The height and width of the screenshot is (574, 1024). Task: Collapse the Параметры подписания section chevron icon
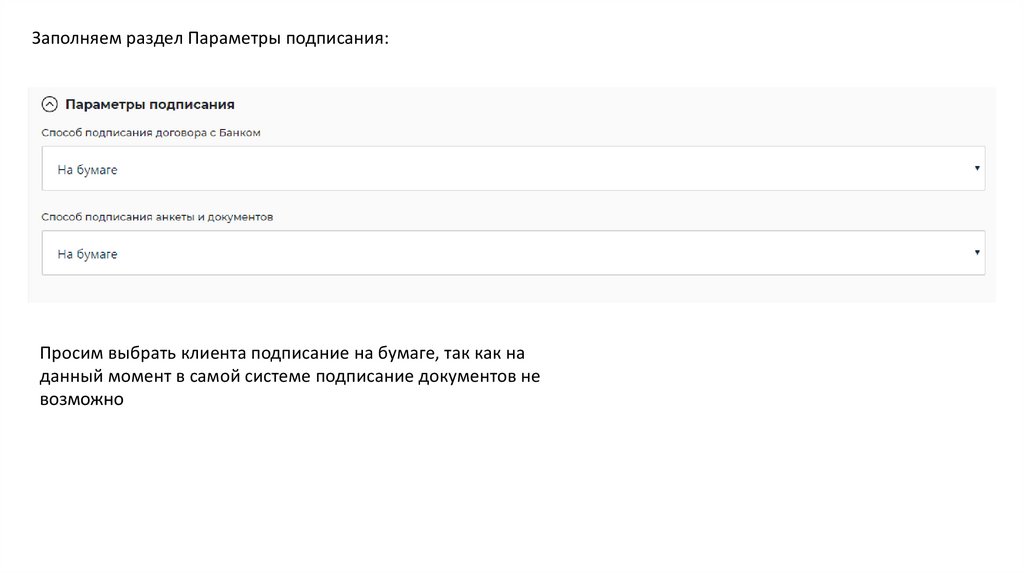click(49, 104)
